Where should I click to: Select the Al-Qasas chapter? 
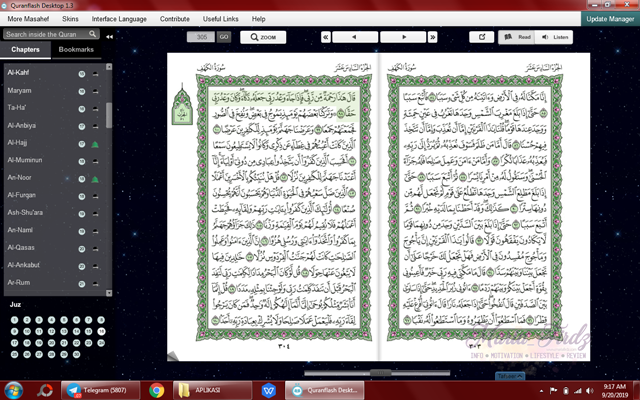tap(21, 248)
